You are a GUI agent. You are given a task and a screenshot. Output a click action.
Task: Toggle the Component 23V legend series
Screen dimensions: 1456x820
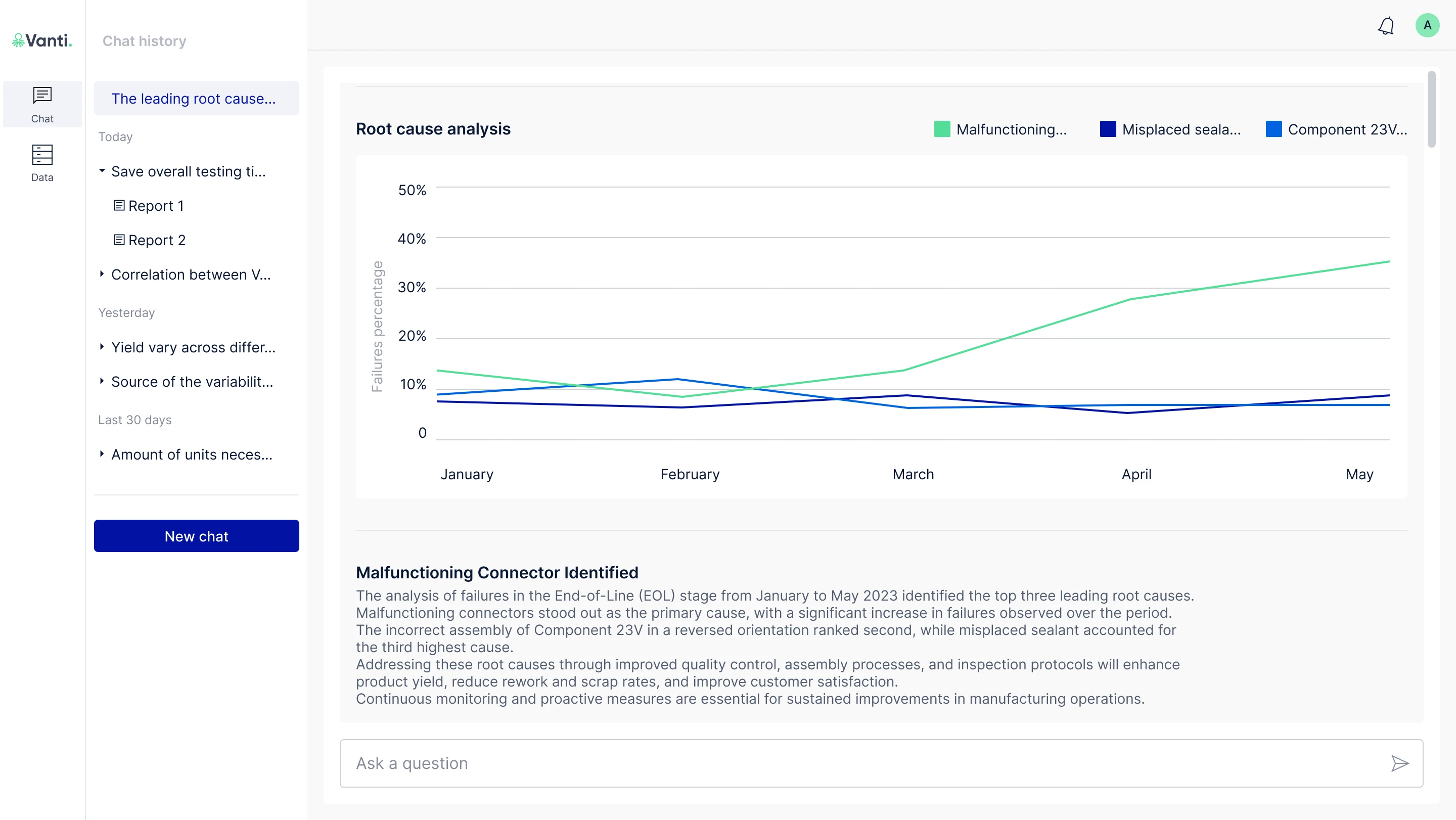tap(1336, 129)
